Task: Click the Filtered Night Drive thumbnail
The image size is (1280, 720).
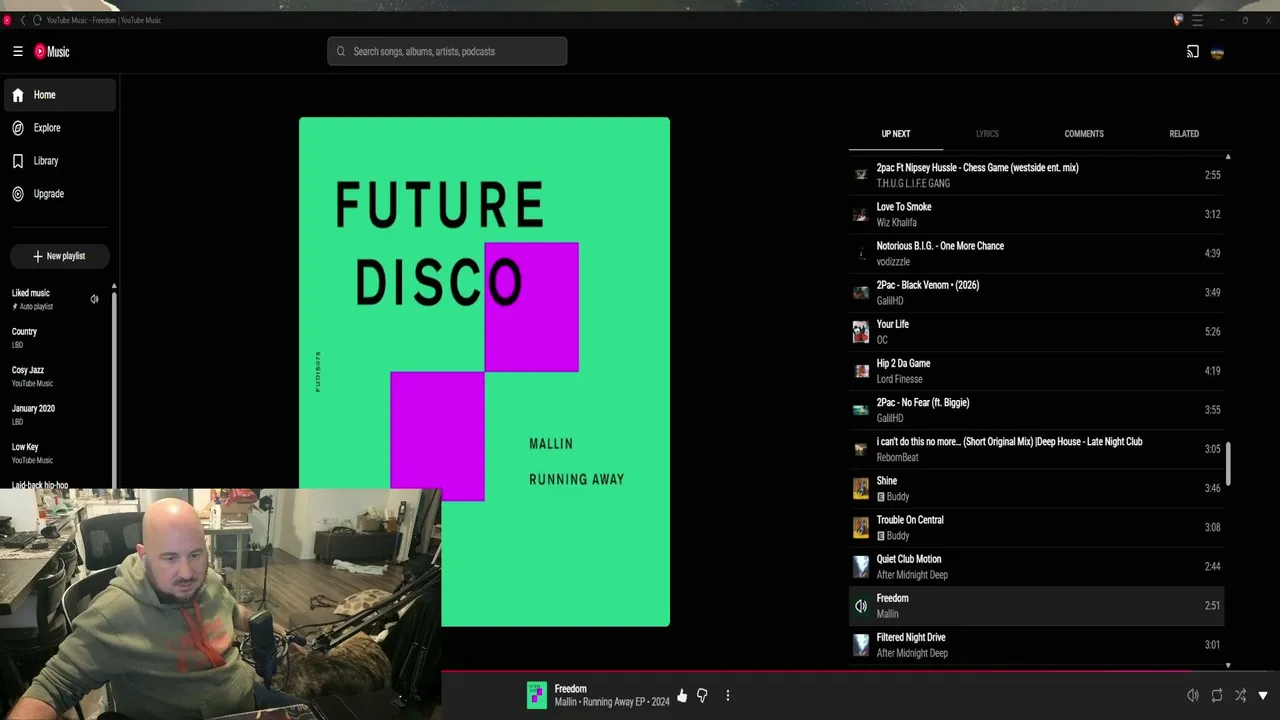Action: tap(861, 645)
